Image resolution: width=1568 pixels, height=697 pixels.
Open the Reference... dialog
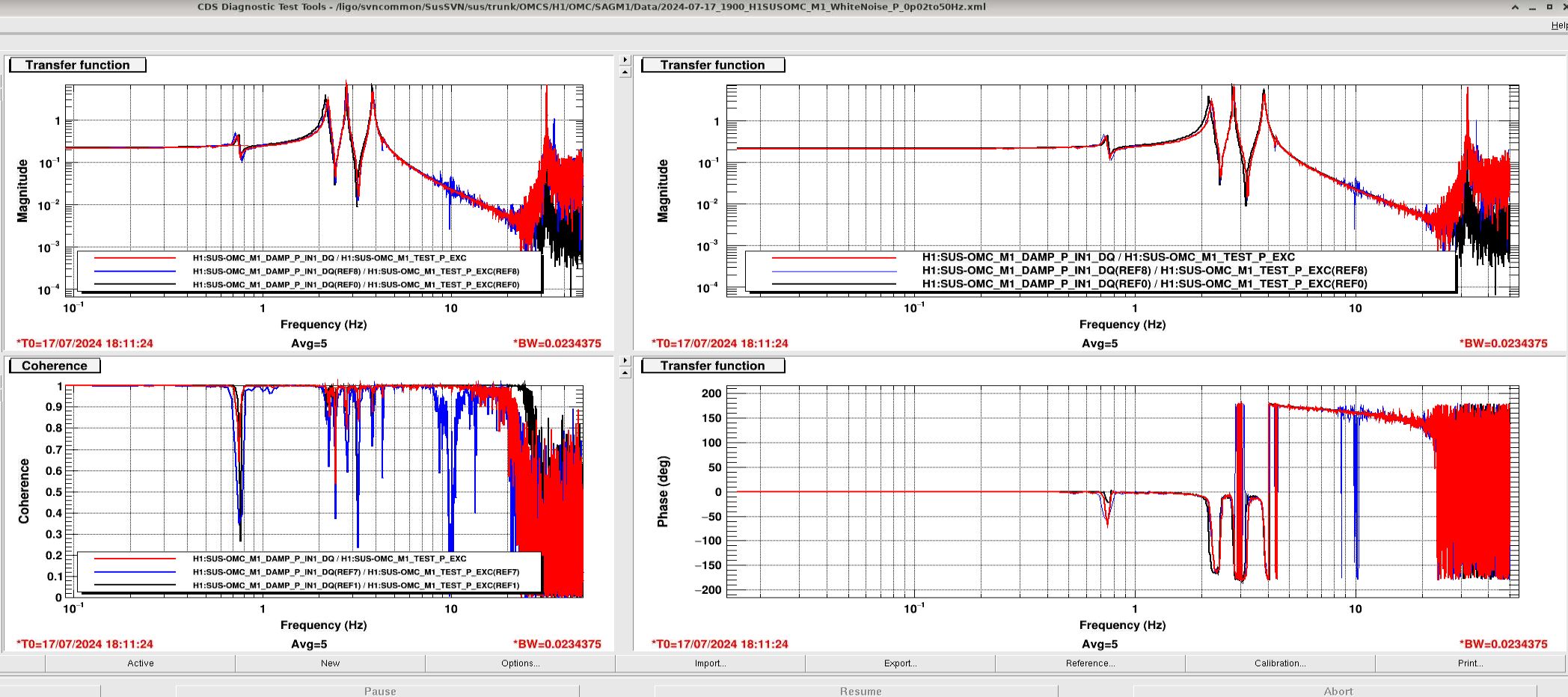click(1091, 663)
